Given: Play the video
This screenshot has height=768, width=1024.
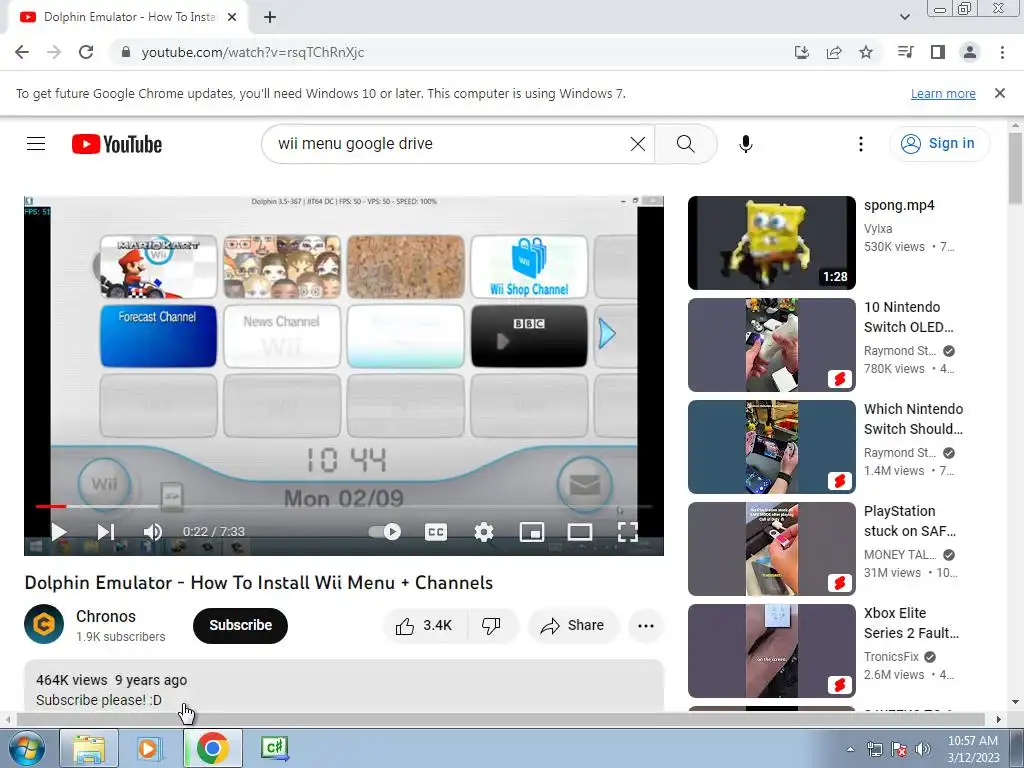Looking at the screenshot, I should click(59, 532).
